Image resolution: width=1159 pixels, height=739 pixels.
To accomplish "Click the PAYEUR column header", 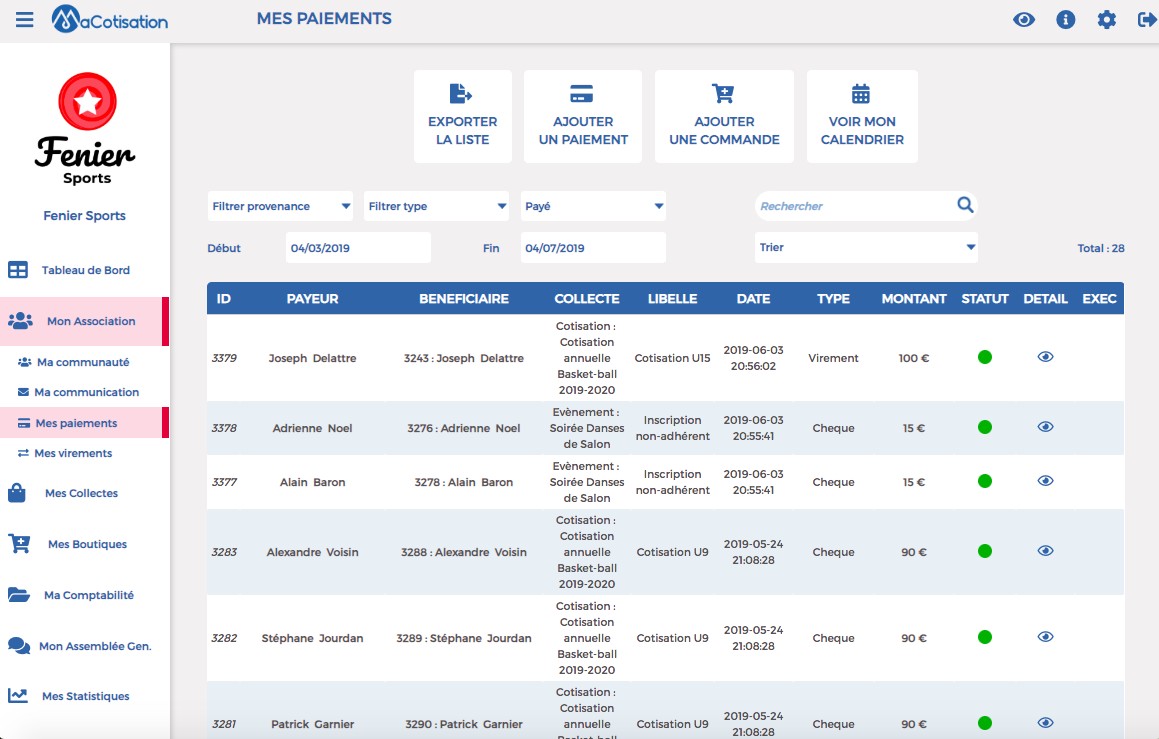I will coord(313,299).
